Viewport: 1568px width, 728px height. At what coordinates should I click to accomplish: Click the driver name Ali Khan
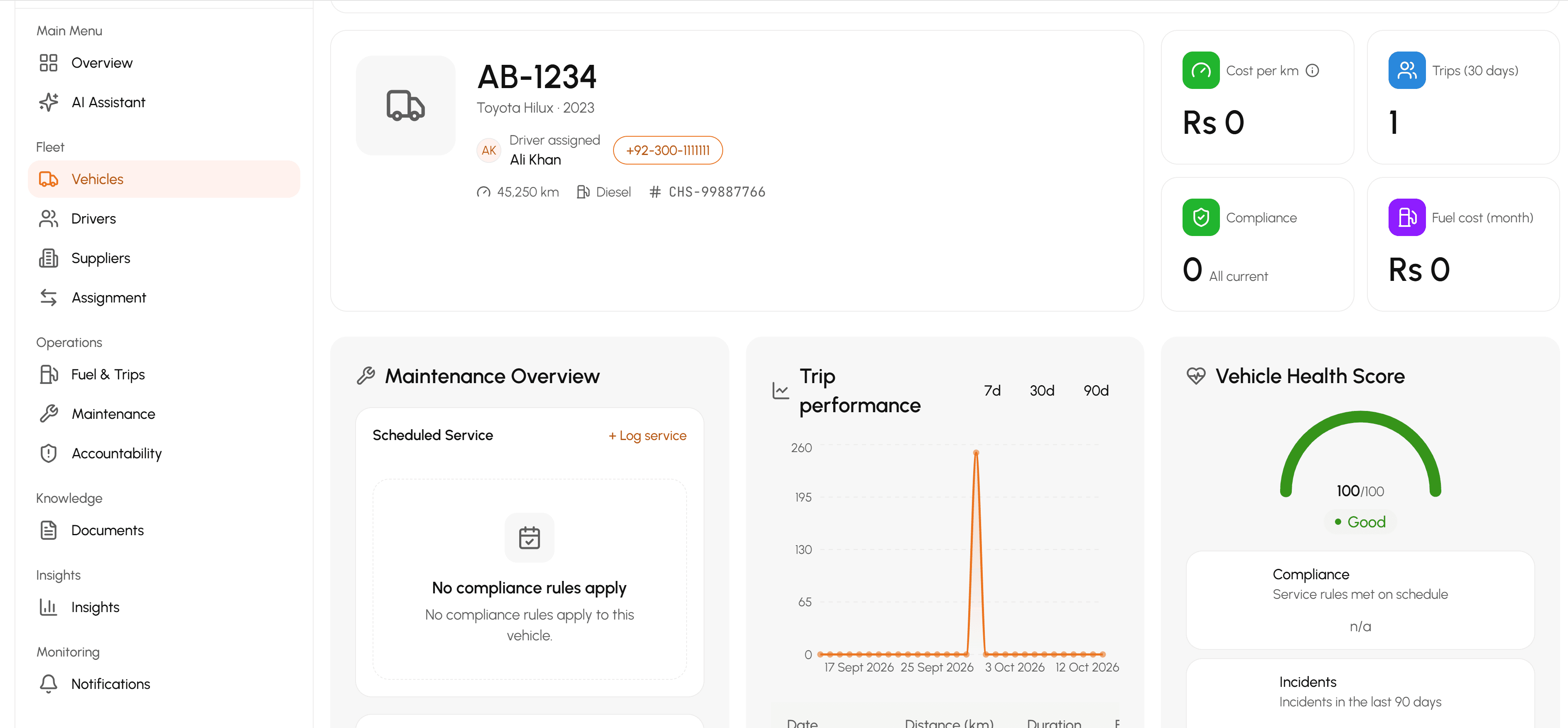click(535, 160)
